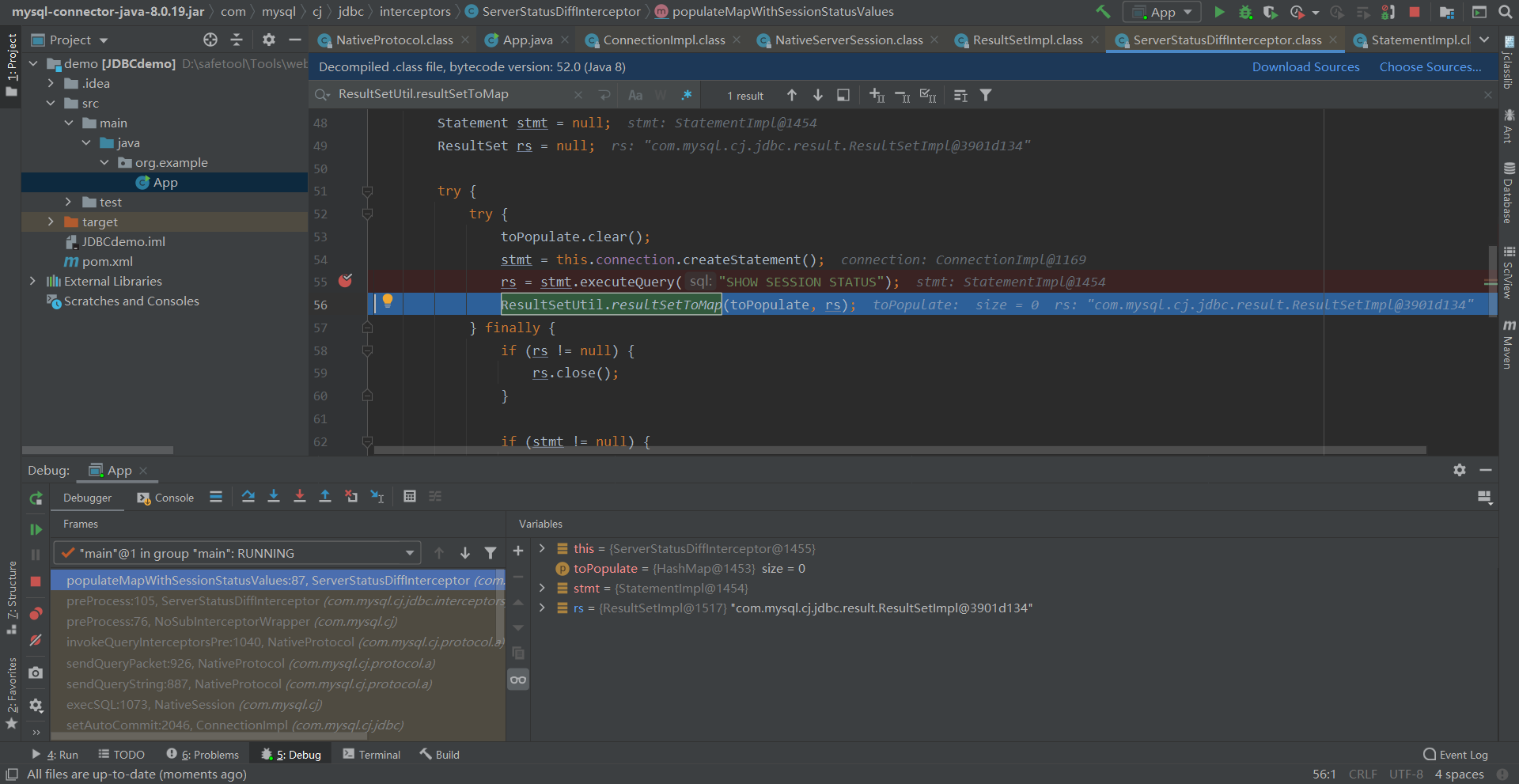Open the main thread selector dropdown
Viewport: 1519px width, 784px height.
[x=237, y=553]
